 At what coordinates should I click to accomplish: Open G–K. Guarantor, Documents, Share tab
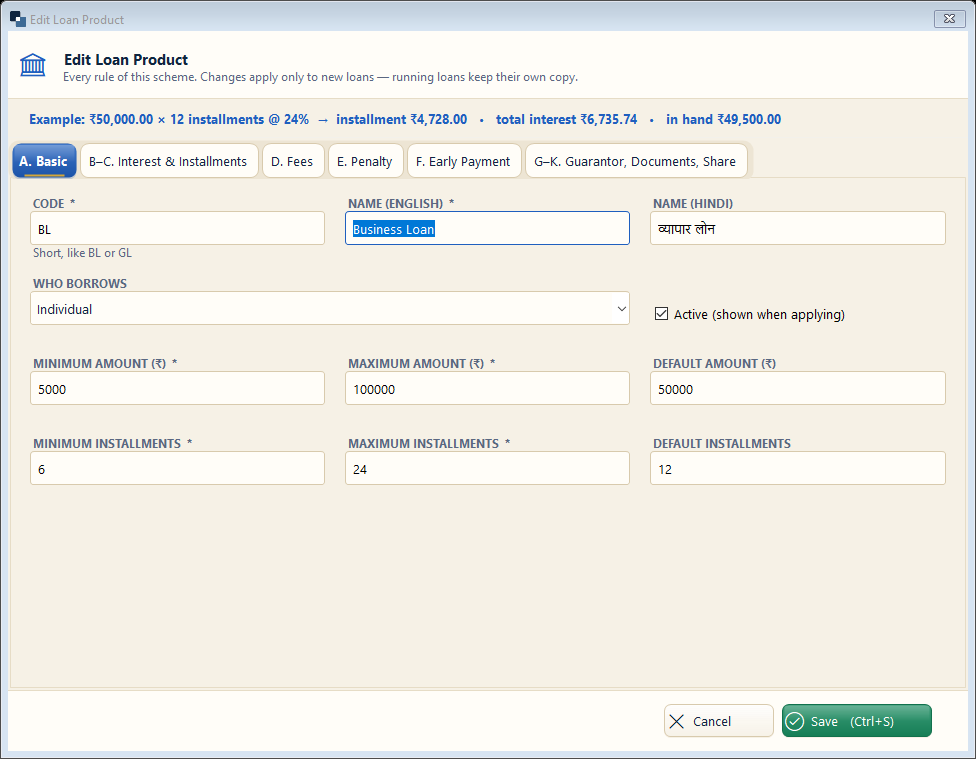point(636,161)
